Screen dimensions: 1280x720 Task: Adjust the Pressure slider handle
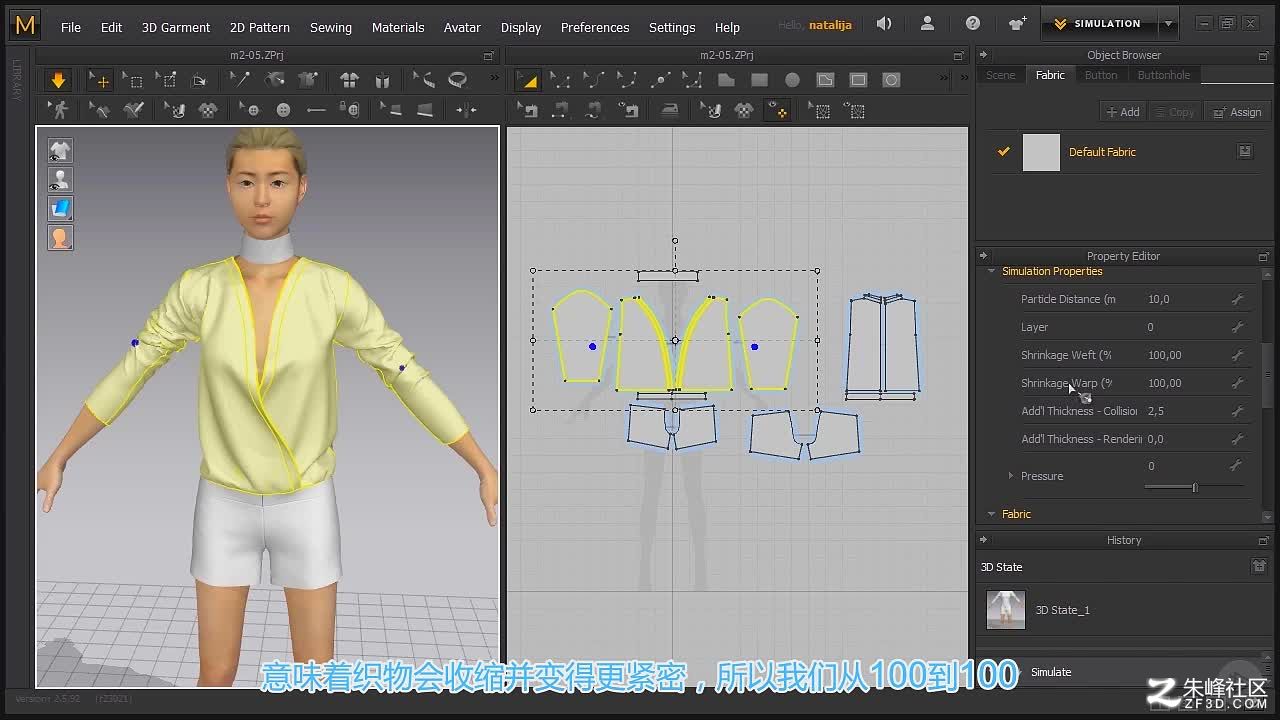pyautogui.click(x=1195, y=487)
